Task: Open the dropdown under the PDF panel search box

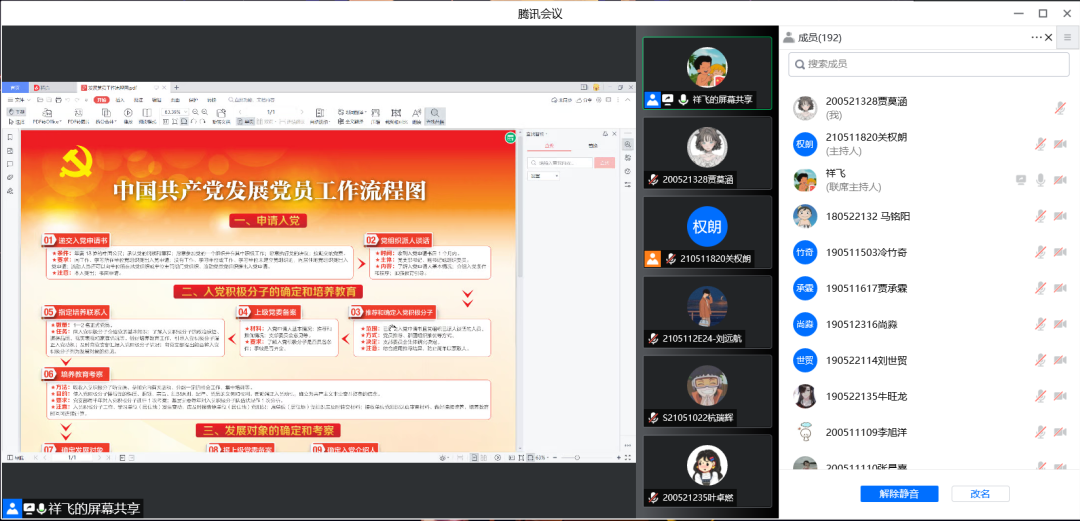Action: 543,176
